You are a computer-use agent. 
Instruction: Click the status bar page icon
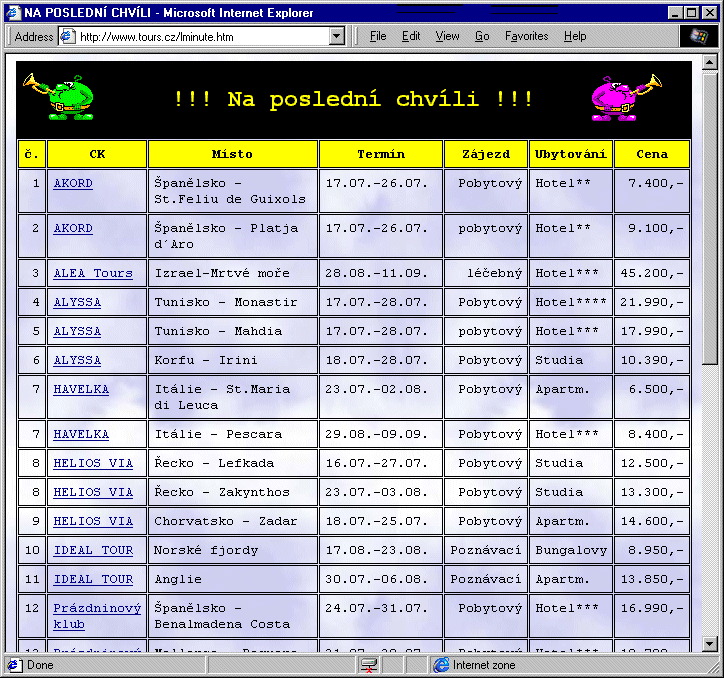pos(14,665)
